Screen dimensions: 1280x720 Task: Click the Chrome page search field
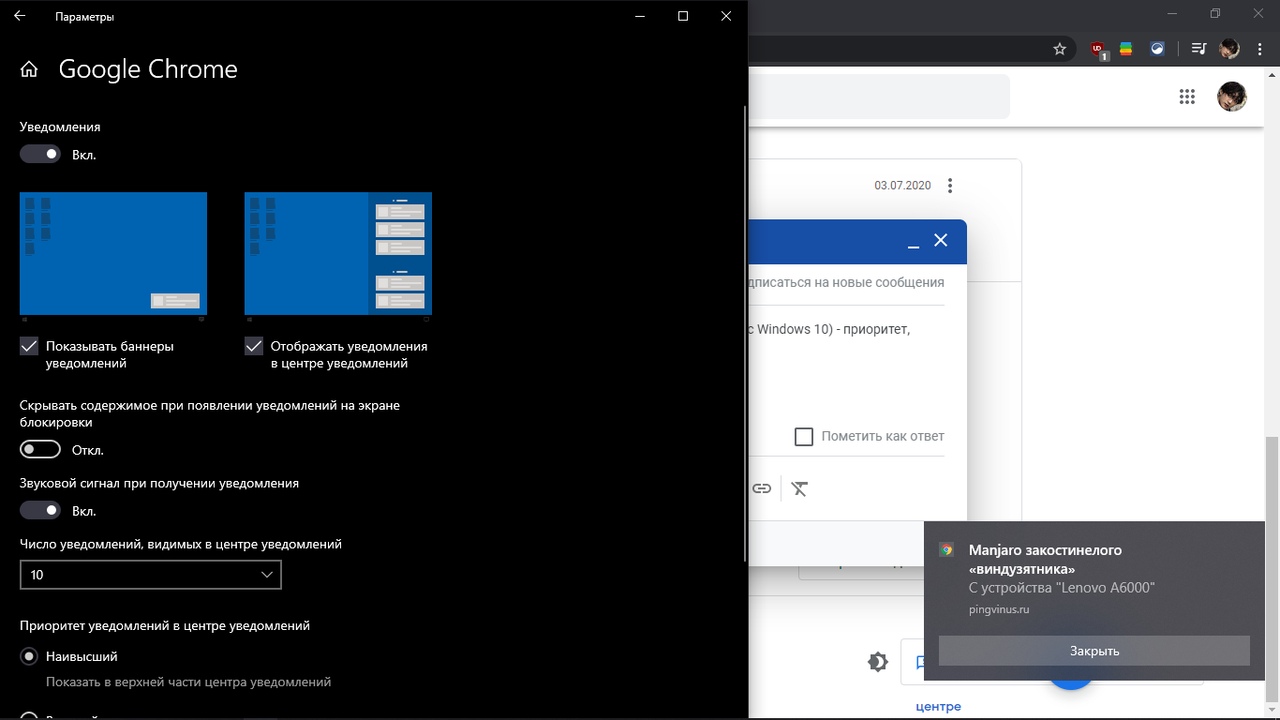(879, 96)
